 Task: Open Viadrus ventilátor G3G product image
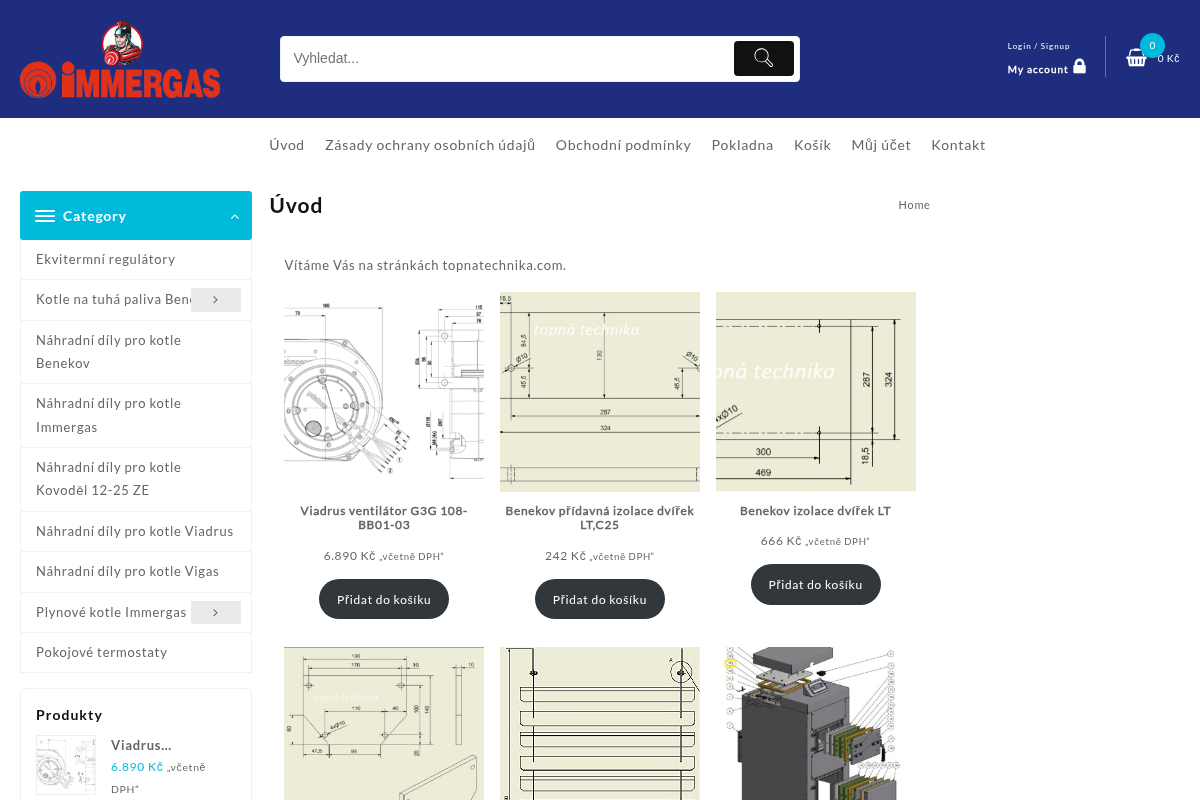coord(384,392)
